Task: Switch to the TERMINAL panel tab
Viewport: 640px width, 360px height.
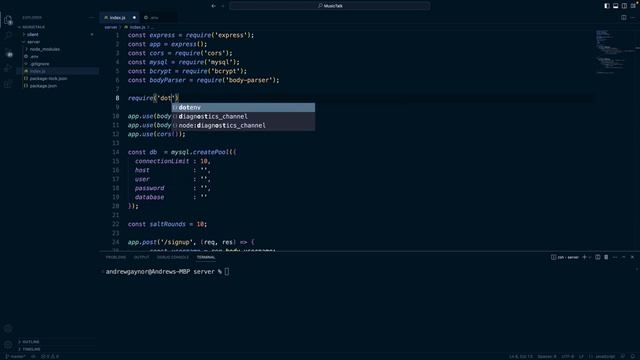Action: 206,257
